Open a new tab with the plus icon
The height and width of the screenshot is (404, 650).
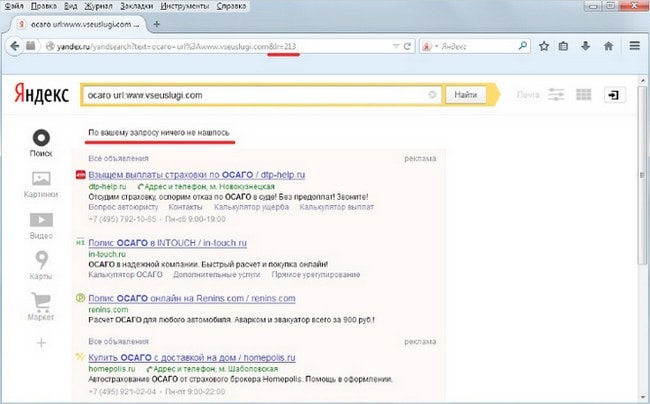(157, 24)
